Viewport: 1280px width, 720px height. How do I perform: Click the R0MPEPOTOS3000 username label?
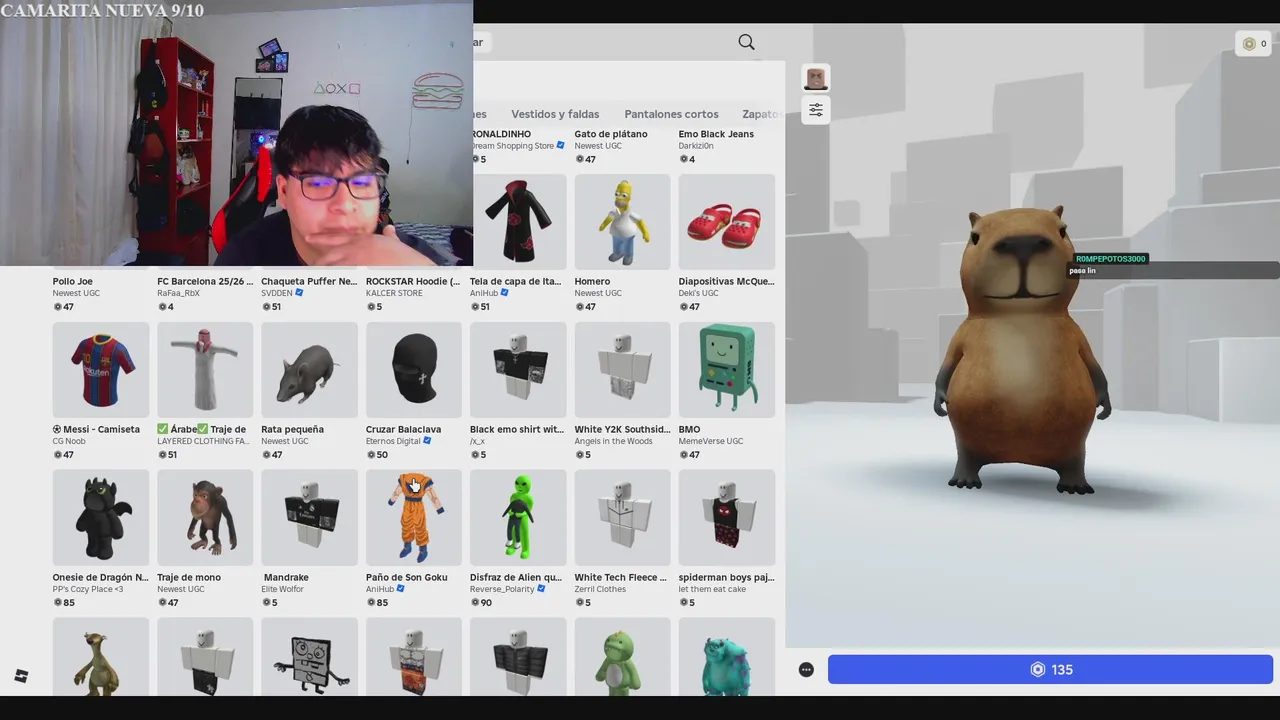tap(1110, 259)
